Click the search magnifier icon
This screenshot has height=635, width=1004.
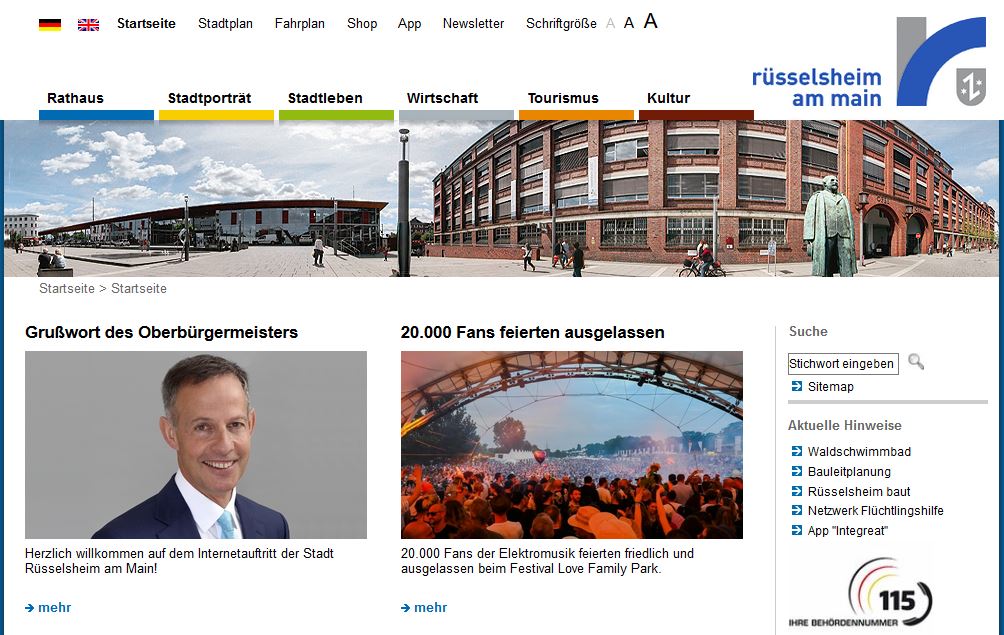pyautogui.click(x=916, y=362)
